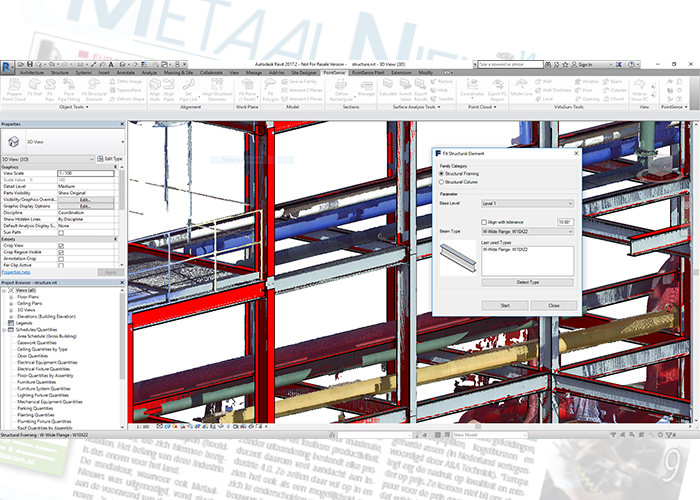This screenshot has height=500, width=700.
Task: Click the Intersect 2 Planes tool
Action: point(302,90)
